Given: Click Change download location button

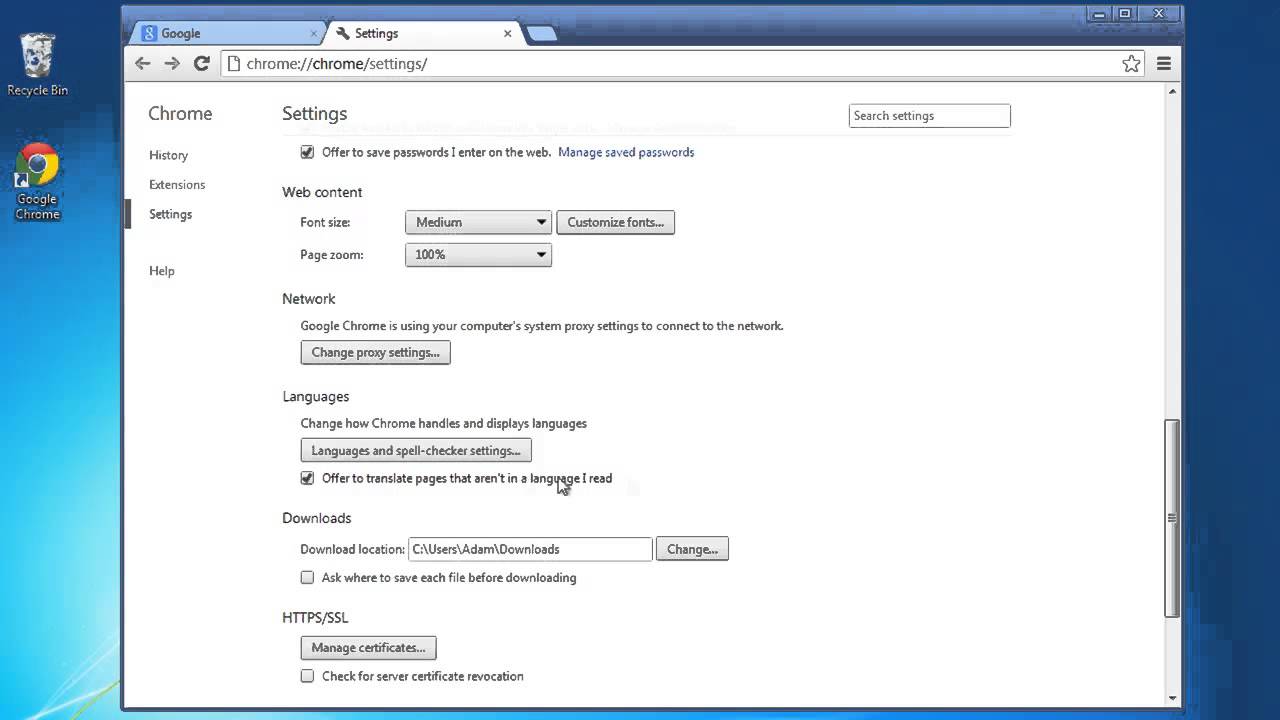Looking at the screenshot, I should [x=692, y=549].
